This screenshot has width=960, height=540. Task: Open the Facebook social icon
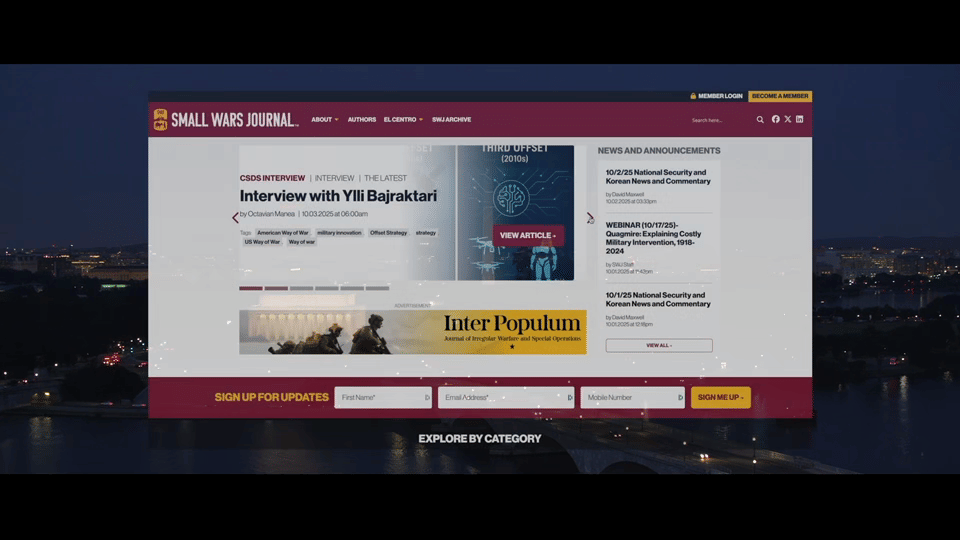(x=776, y=119)
